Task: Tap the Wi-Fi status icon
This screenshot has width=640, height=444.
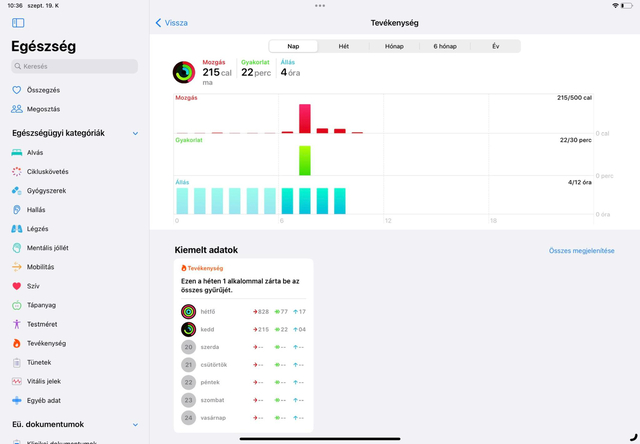Action: coord(615,6)
